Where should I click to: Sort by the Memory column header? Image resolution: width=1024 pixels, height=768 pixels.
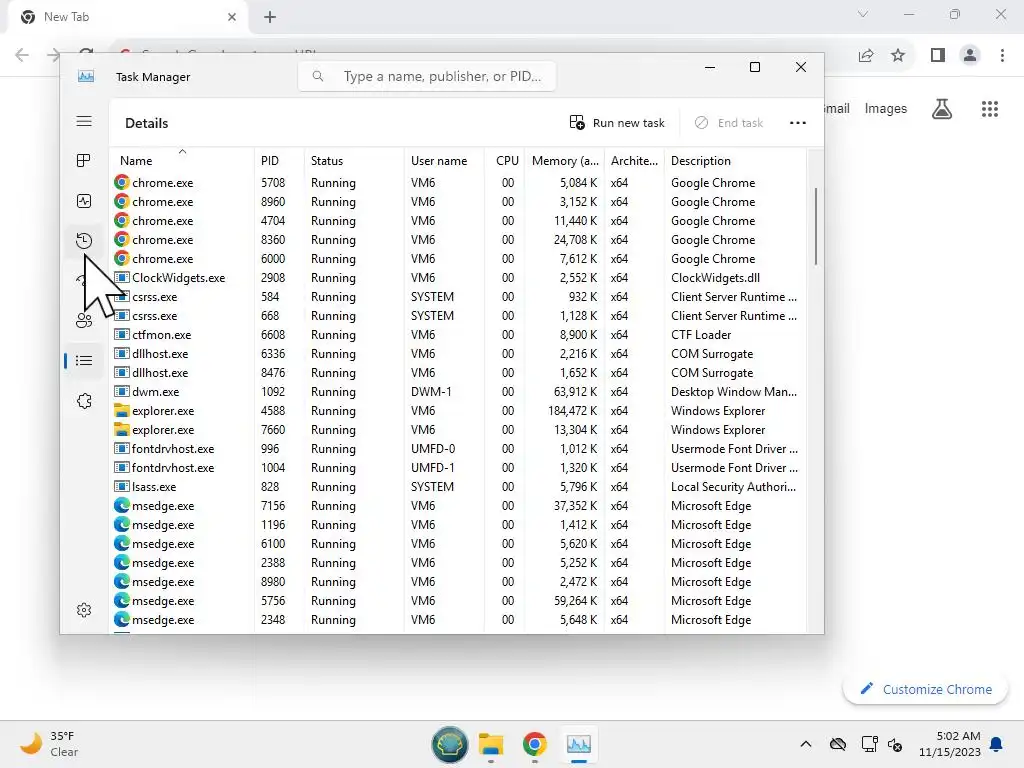[x=564, y=161]
